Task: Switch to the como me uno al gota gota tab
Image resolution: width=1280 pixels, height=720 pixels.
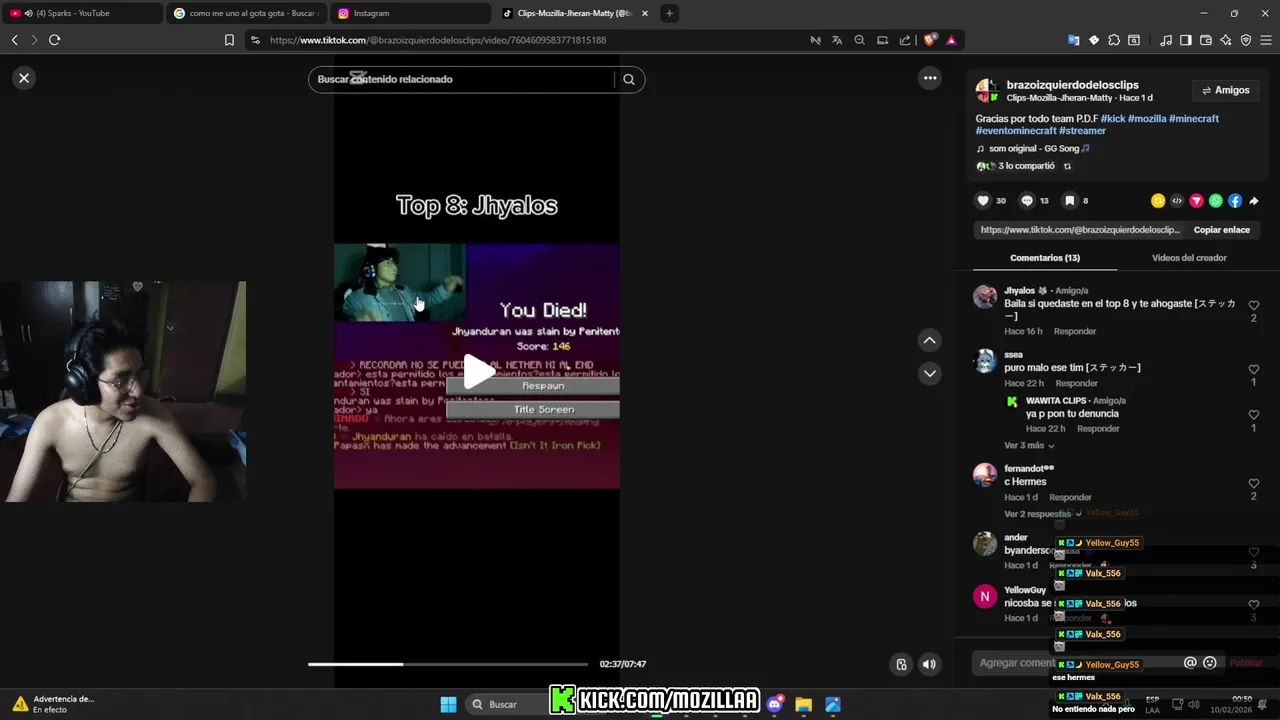Action: tap(246, 13)
